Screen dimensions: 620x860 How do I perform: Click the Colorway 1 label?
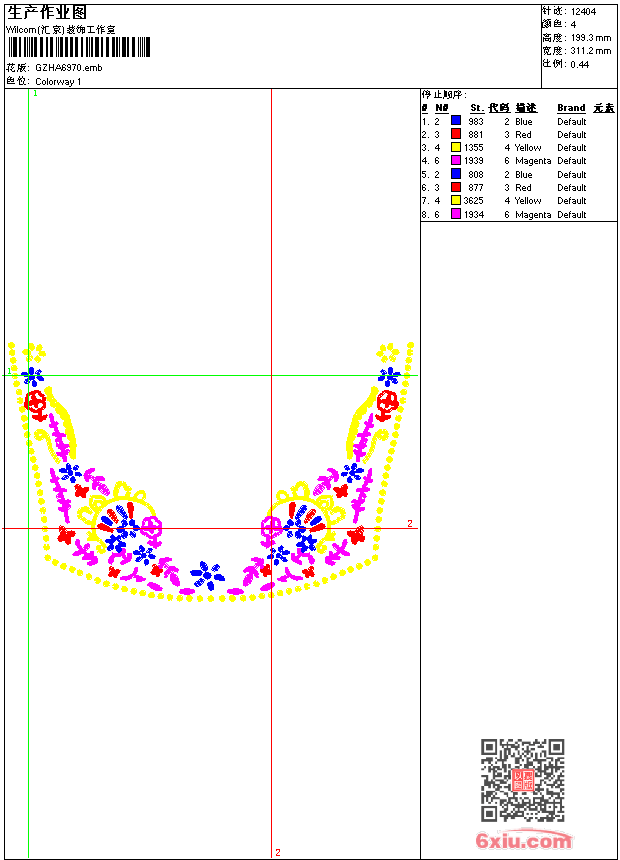[58, 81]
